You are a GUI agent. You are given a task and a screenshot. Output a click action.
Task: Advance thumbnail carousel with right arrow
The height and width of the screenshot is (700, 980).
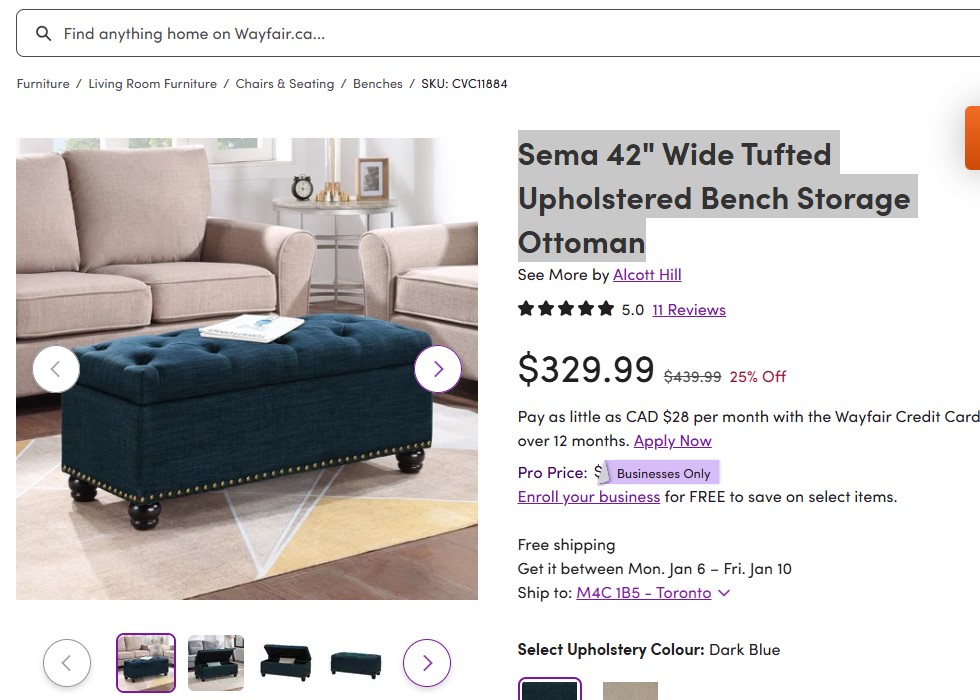pos(427,662)
